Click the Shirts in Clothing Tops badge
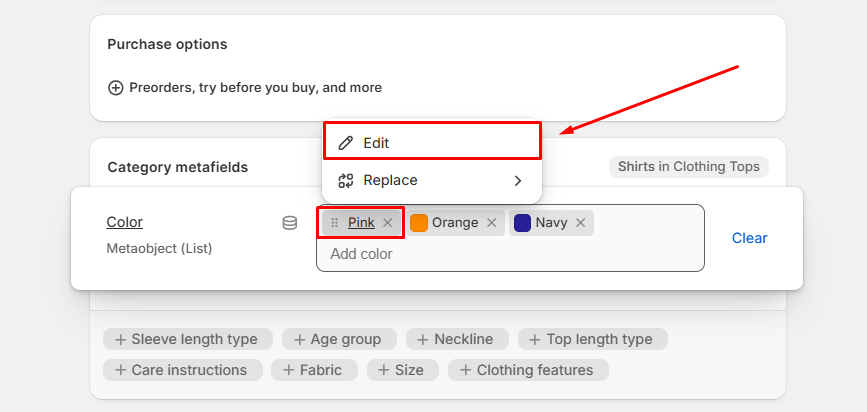The image size is (867, 412). pos(688,167)
